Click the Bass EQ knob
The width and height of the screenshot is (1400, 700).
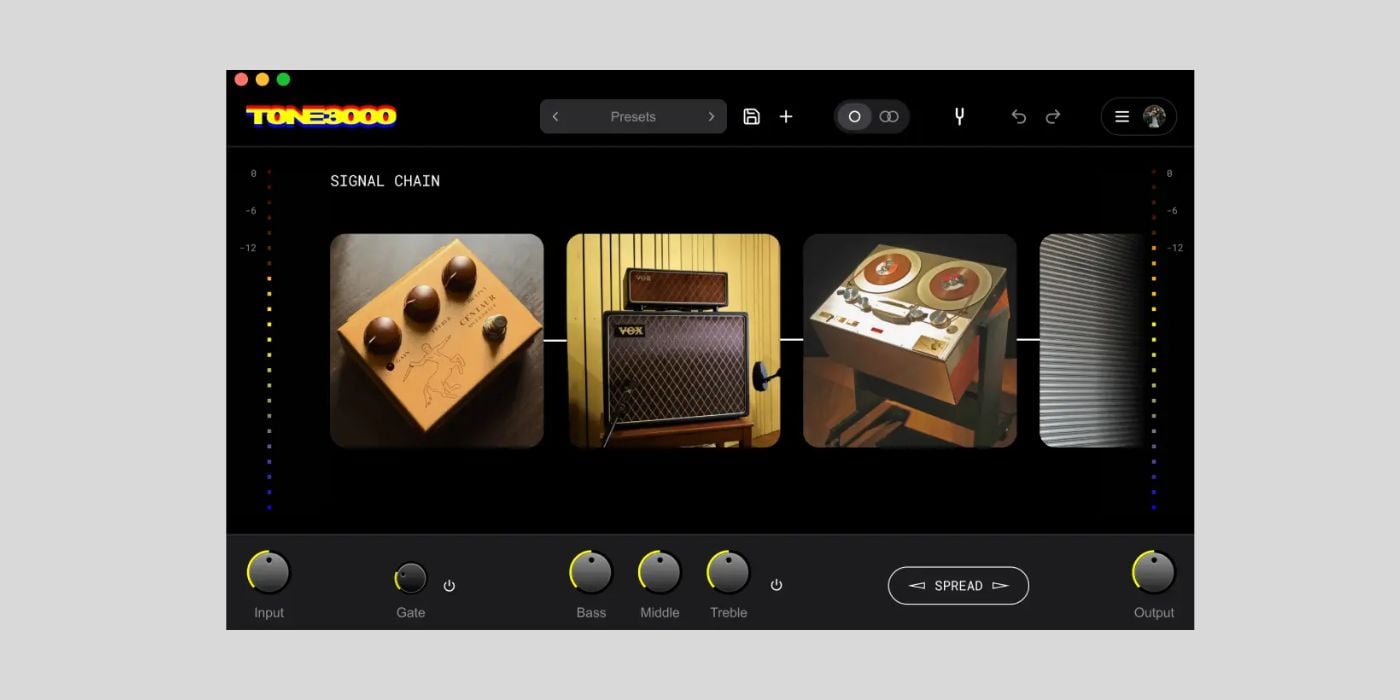coord(591,572)
